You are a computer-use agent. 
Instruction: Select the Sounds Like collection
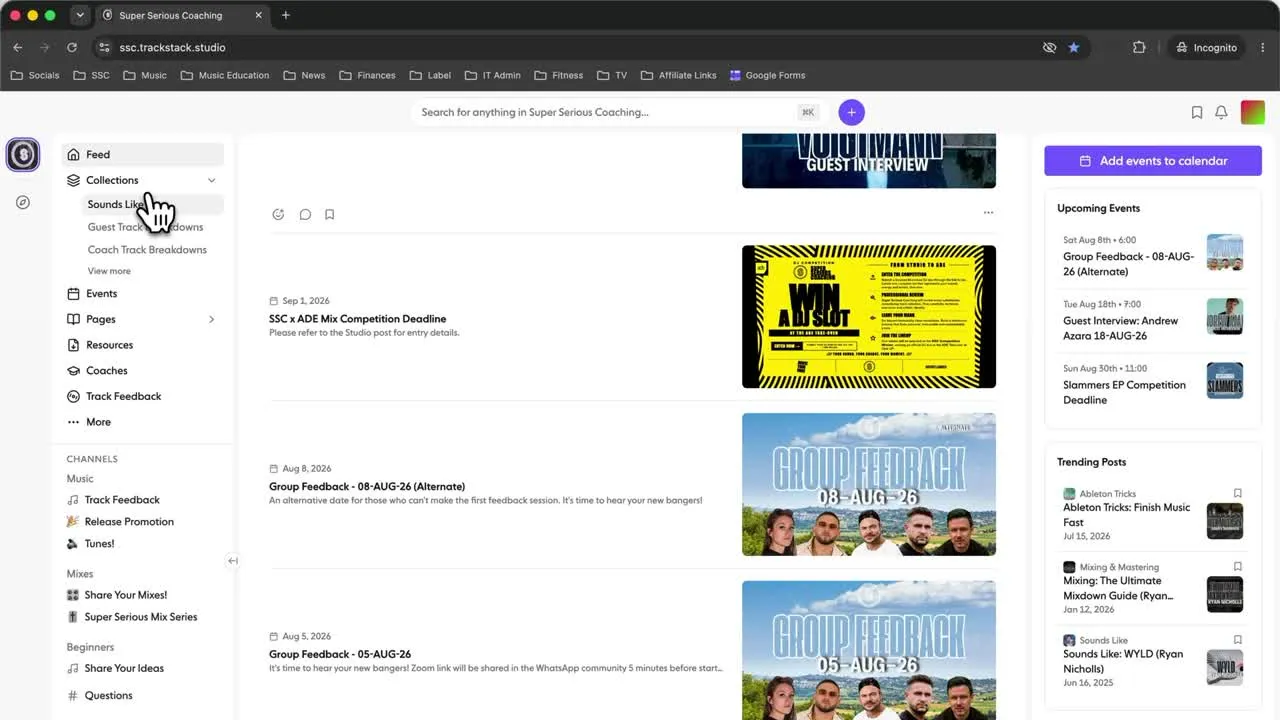pyautogui.click(x=153, y=204)
